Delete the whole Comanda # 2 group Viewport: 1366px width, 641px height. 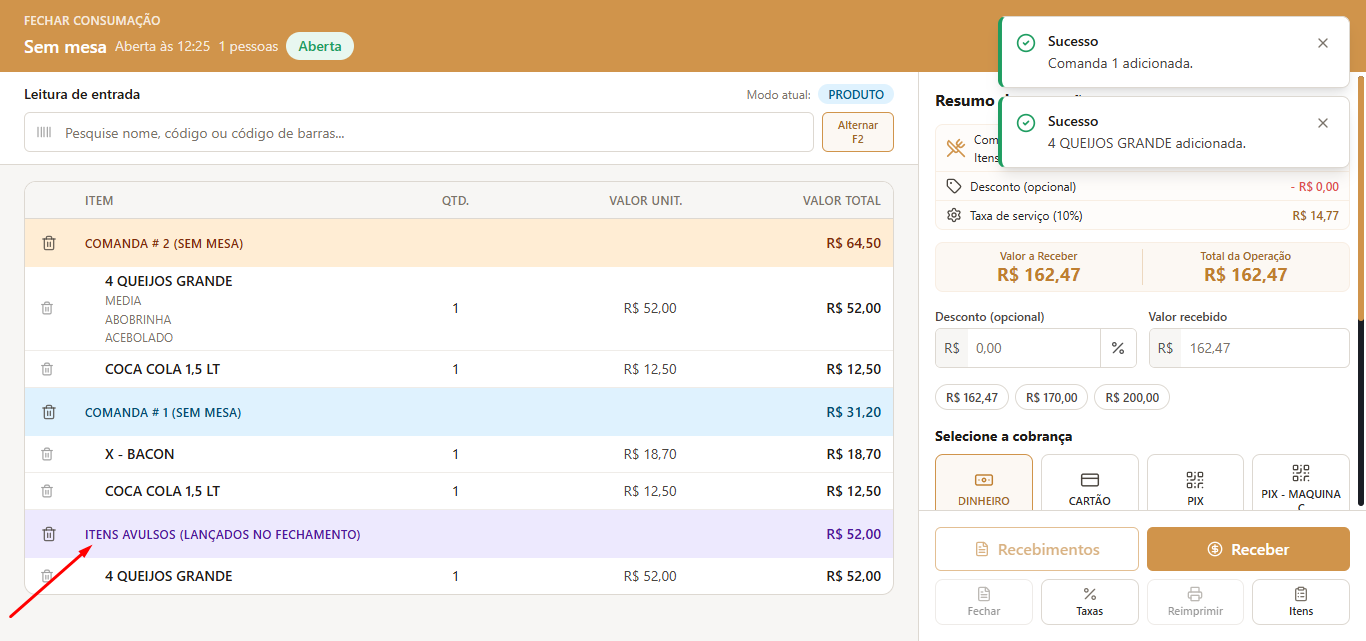(x=48, y=243)
